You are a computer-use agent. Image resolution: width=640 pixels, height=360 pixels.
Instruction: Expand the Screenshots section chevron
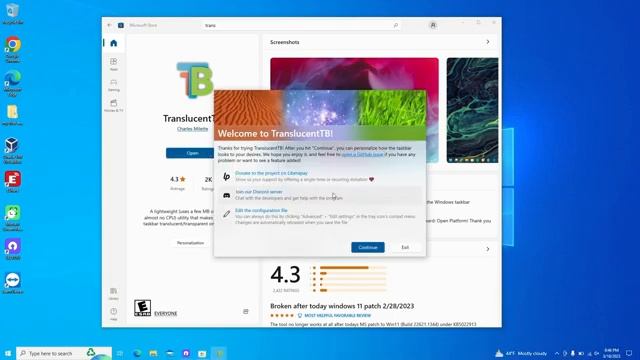[488, 42]
